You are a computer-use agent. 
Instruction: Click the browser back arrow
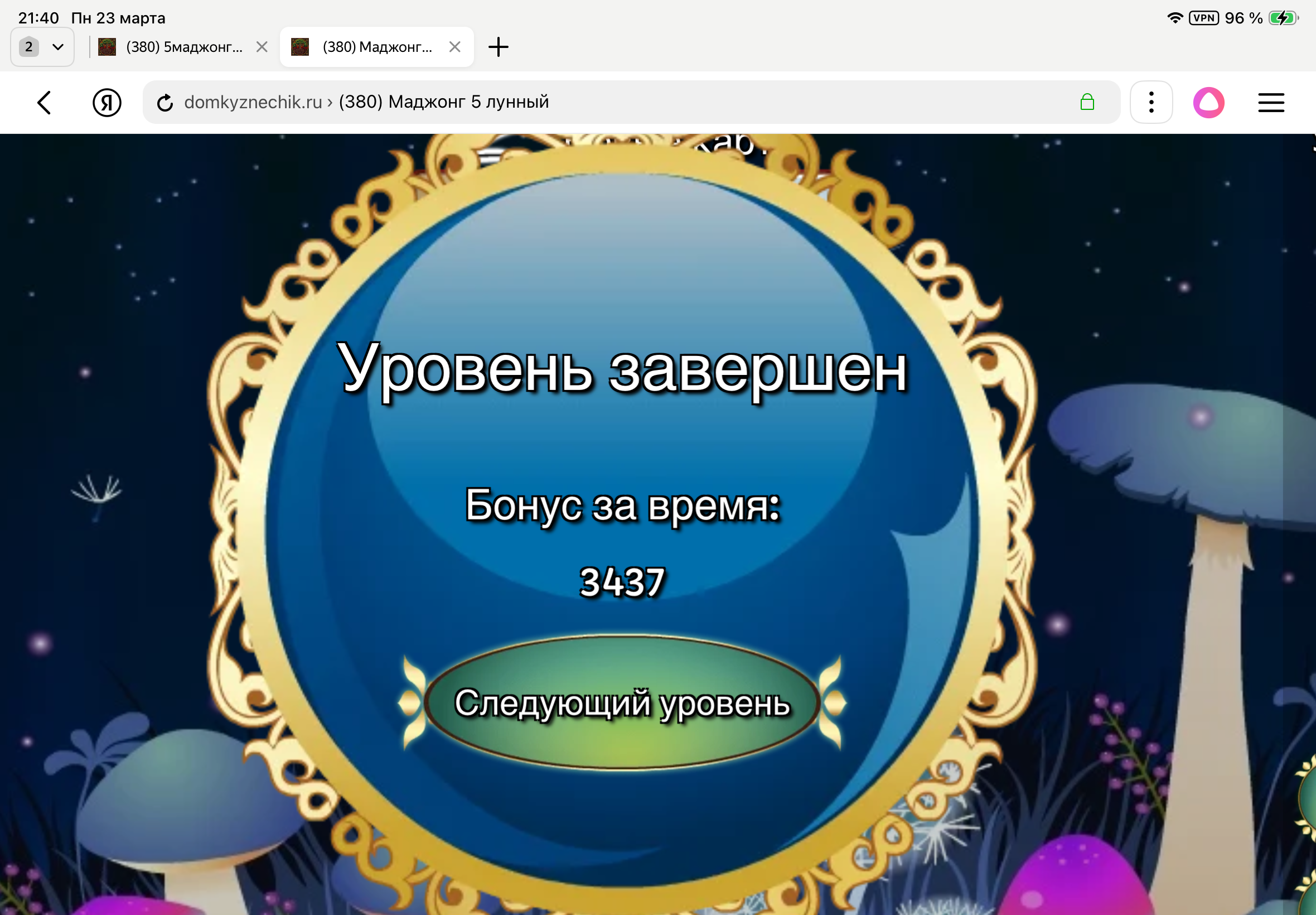(44, 103)
